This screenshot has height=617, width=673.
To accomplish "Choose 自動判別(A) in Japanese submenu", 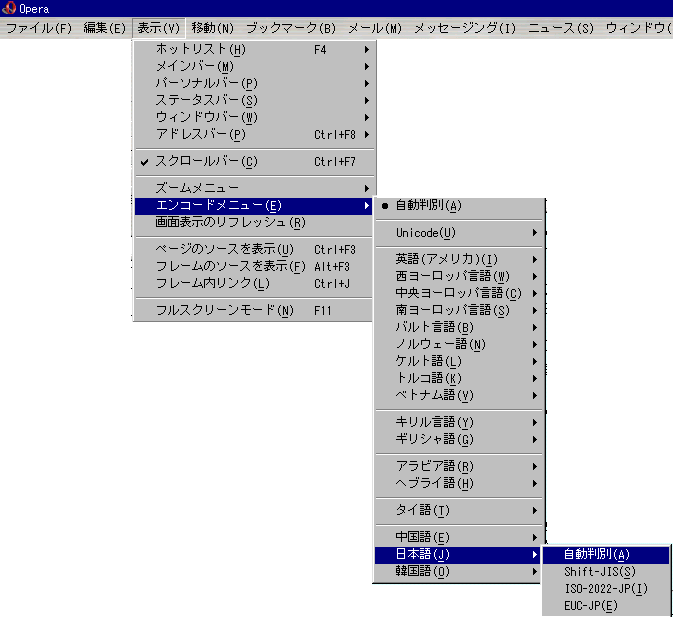I will coord(606,555).
